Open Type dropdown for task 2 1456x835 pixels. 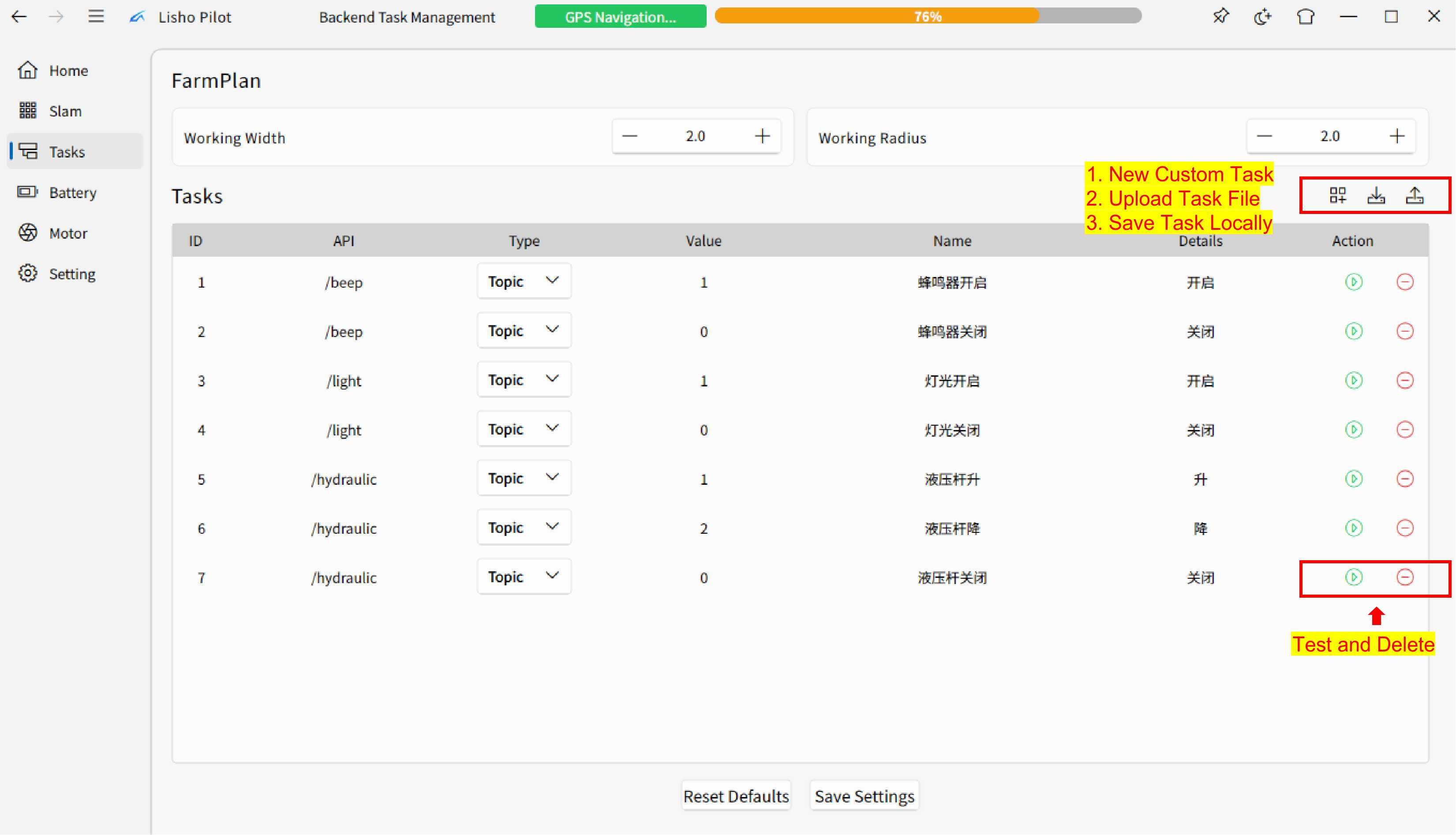(x=524, y=330)
